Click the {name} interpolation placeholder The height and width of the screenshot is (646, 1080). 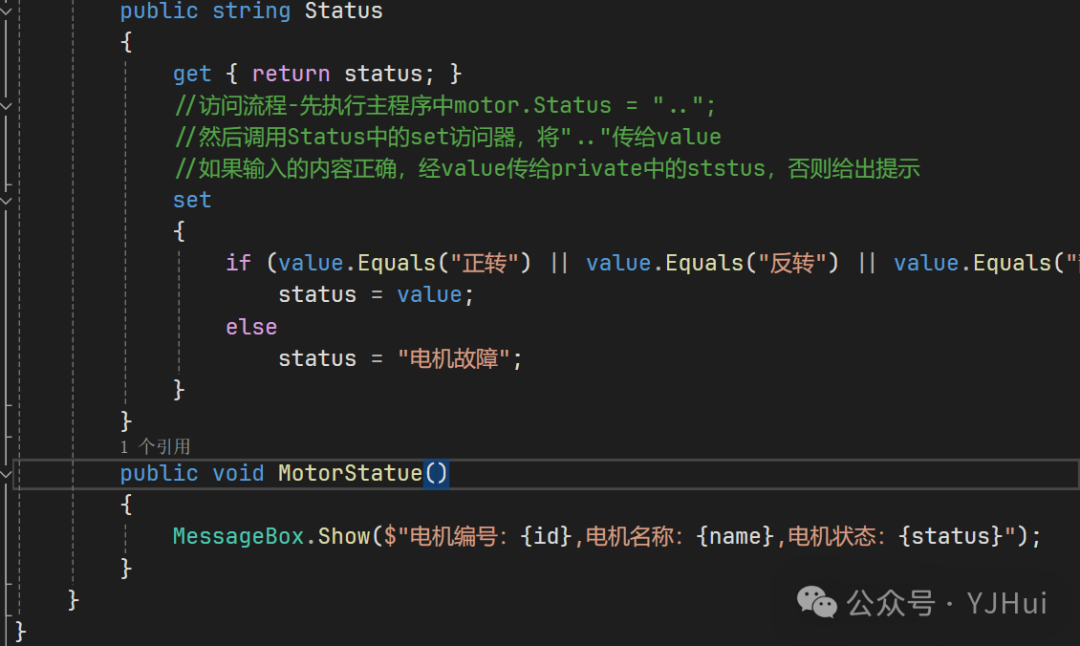pos(735,537)
